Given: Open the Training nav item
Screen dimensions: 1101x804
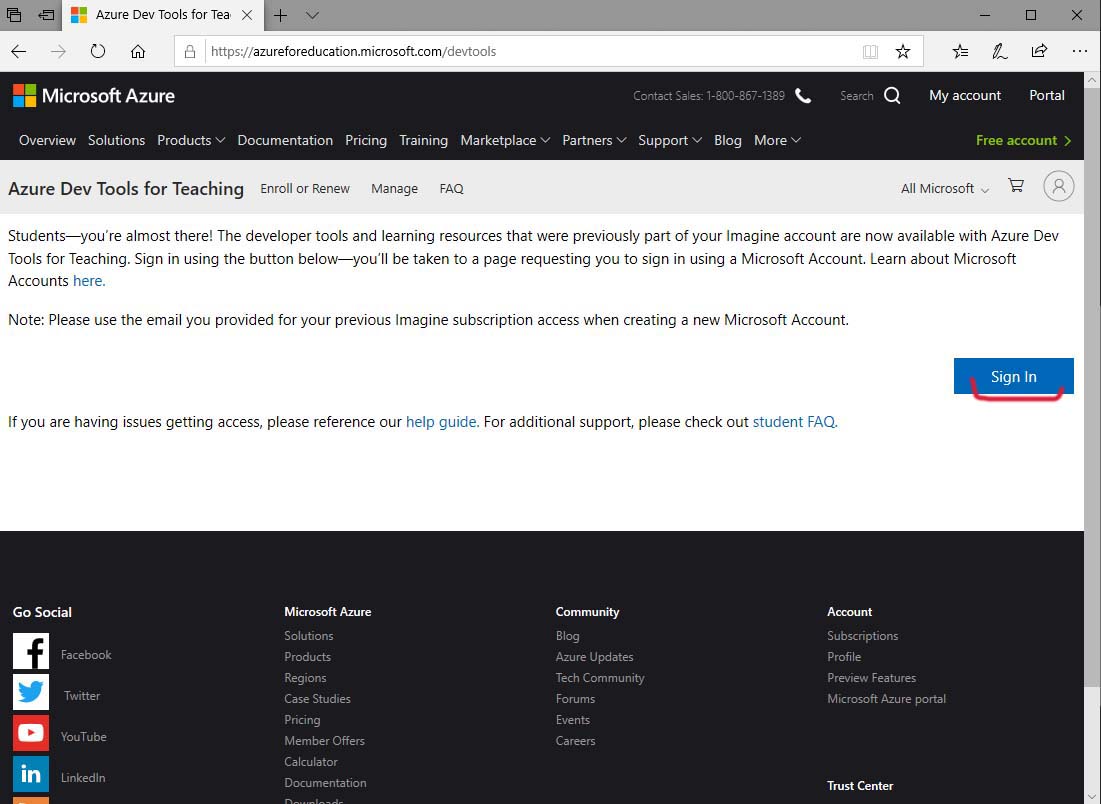Looking at the screenshot, I should tap(423, 140).
